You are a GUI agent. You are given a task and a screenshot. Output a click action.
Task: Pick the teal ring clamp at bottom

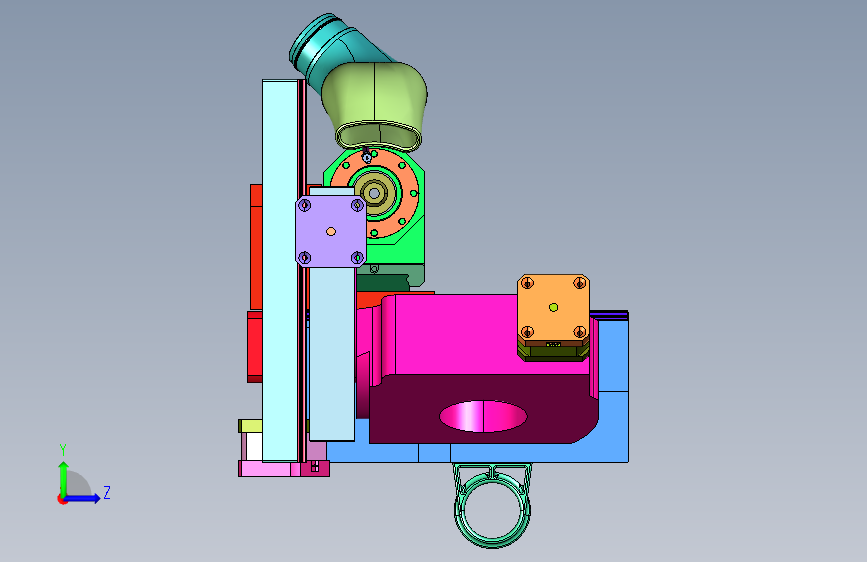click(x=492, y=508)
